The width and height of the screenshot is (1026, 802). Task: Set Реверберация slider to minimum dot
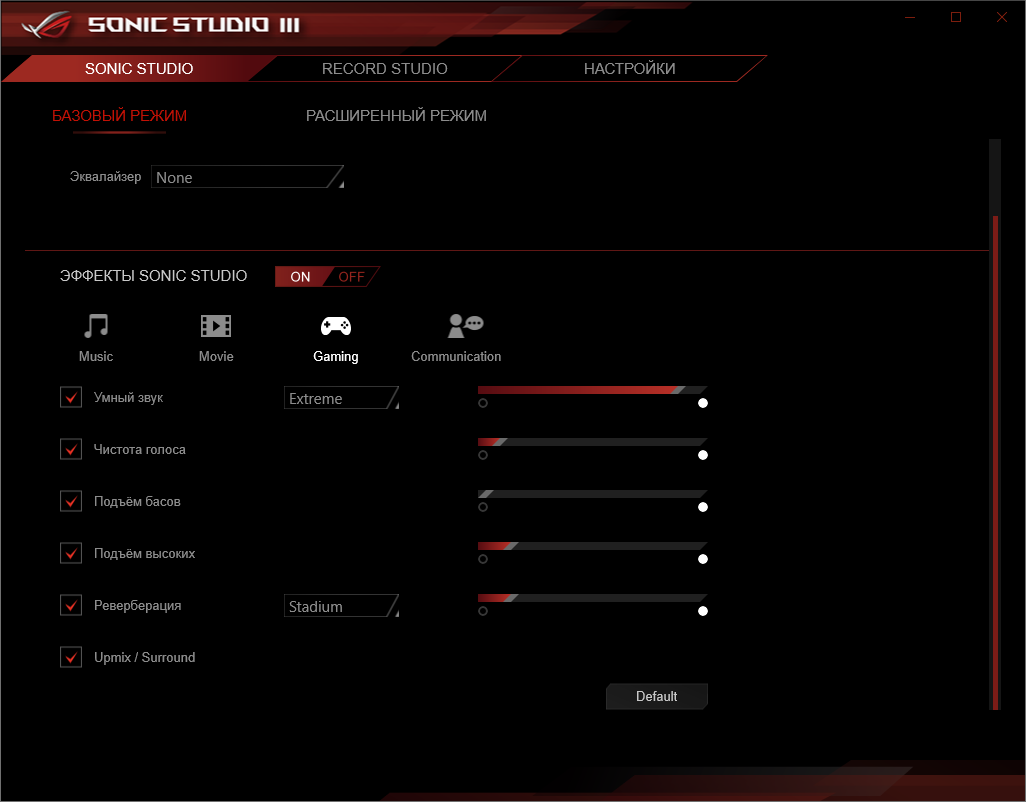tap(483, 611)
